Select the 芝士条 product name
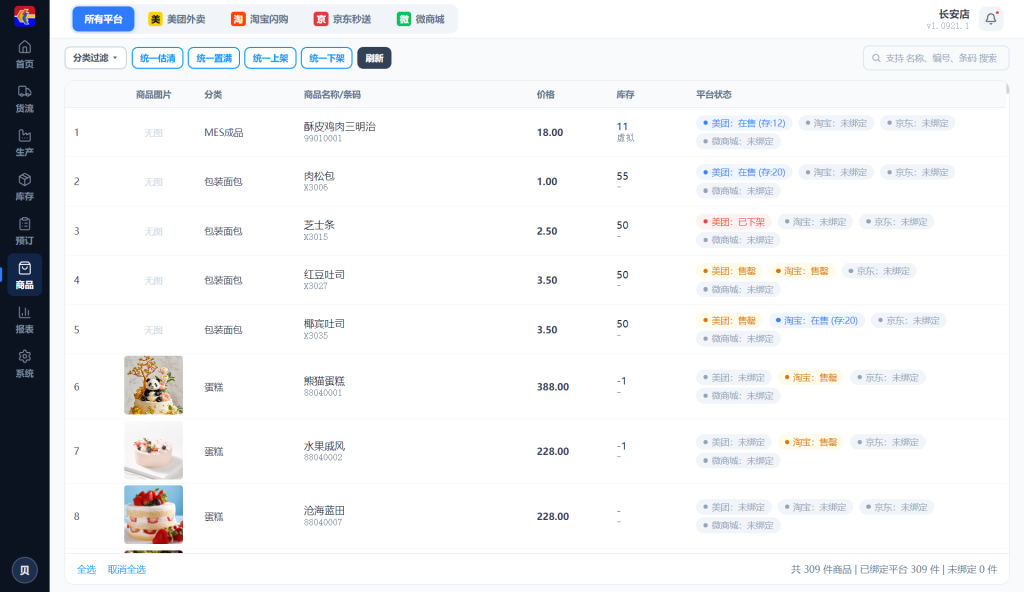The image size is (1024, 592). click(x=319, y=225)
